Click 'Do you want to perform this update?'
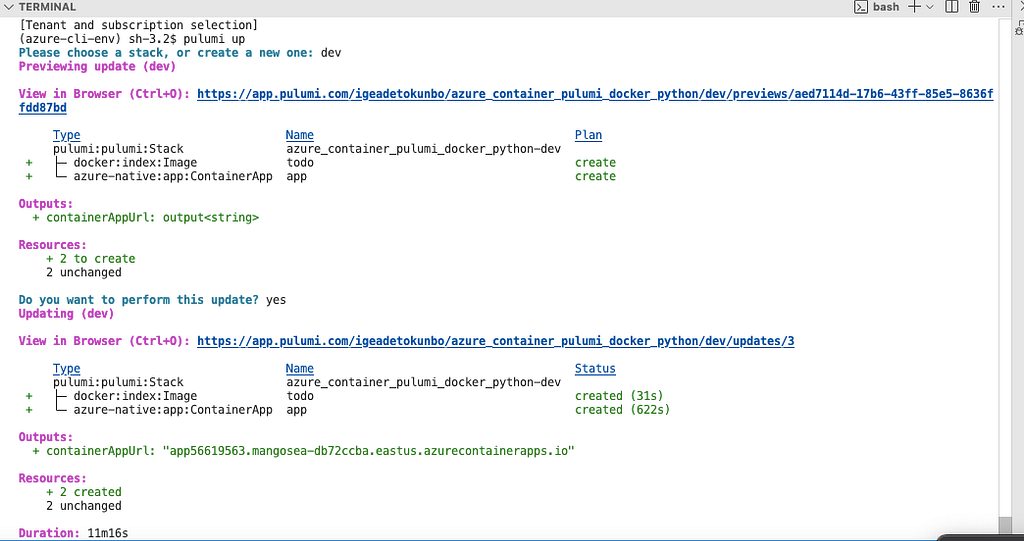1024x541 pixels. [138, 300]
